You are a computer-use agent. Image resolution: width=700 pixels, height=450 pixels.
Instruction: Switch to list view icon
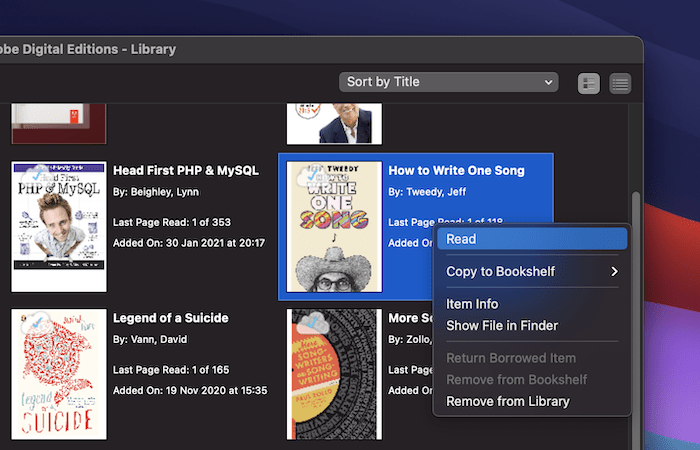(x=620, y=83)
